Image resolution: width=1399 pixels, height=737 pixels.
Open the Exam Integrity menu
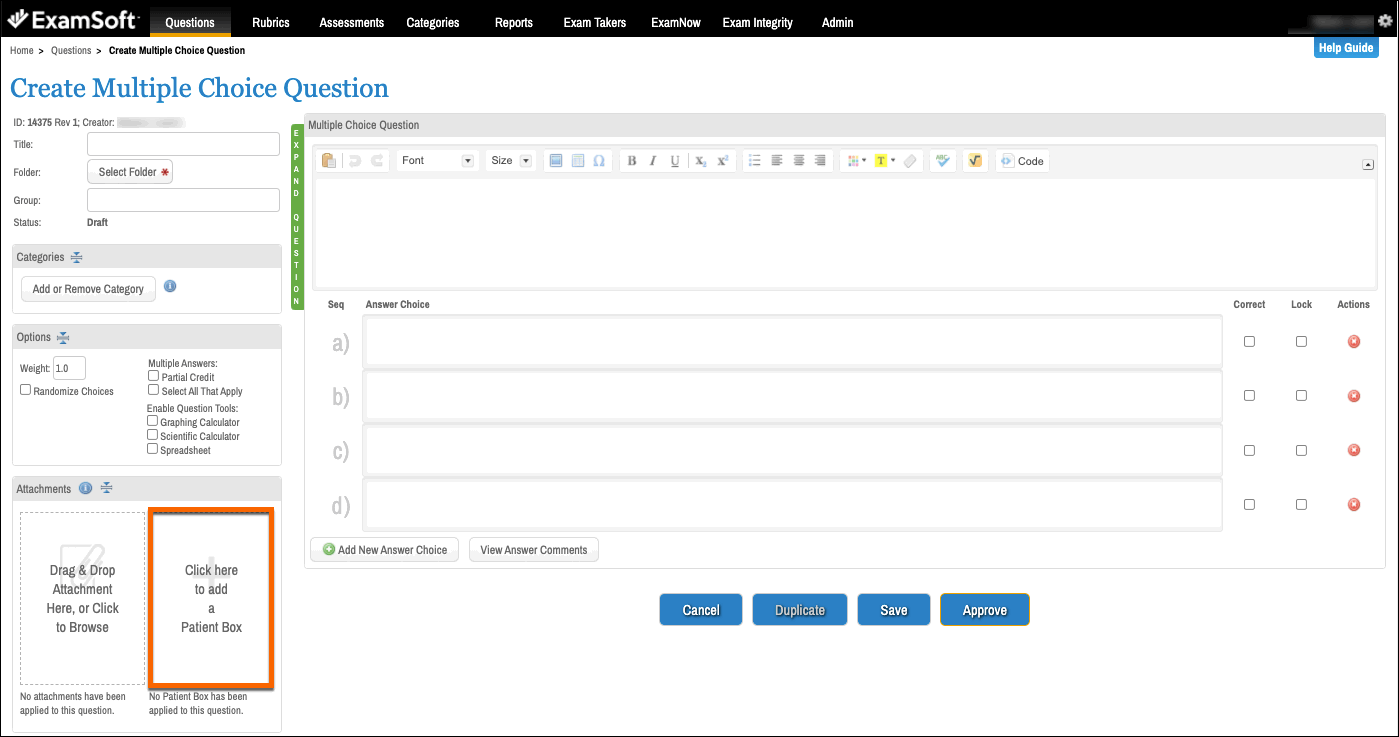(758, 22)
